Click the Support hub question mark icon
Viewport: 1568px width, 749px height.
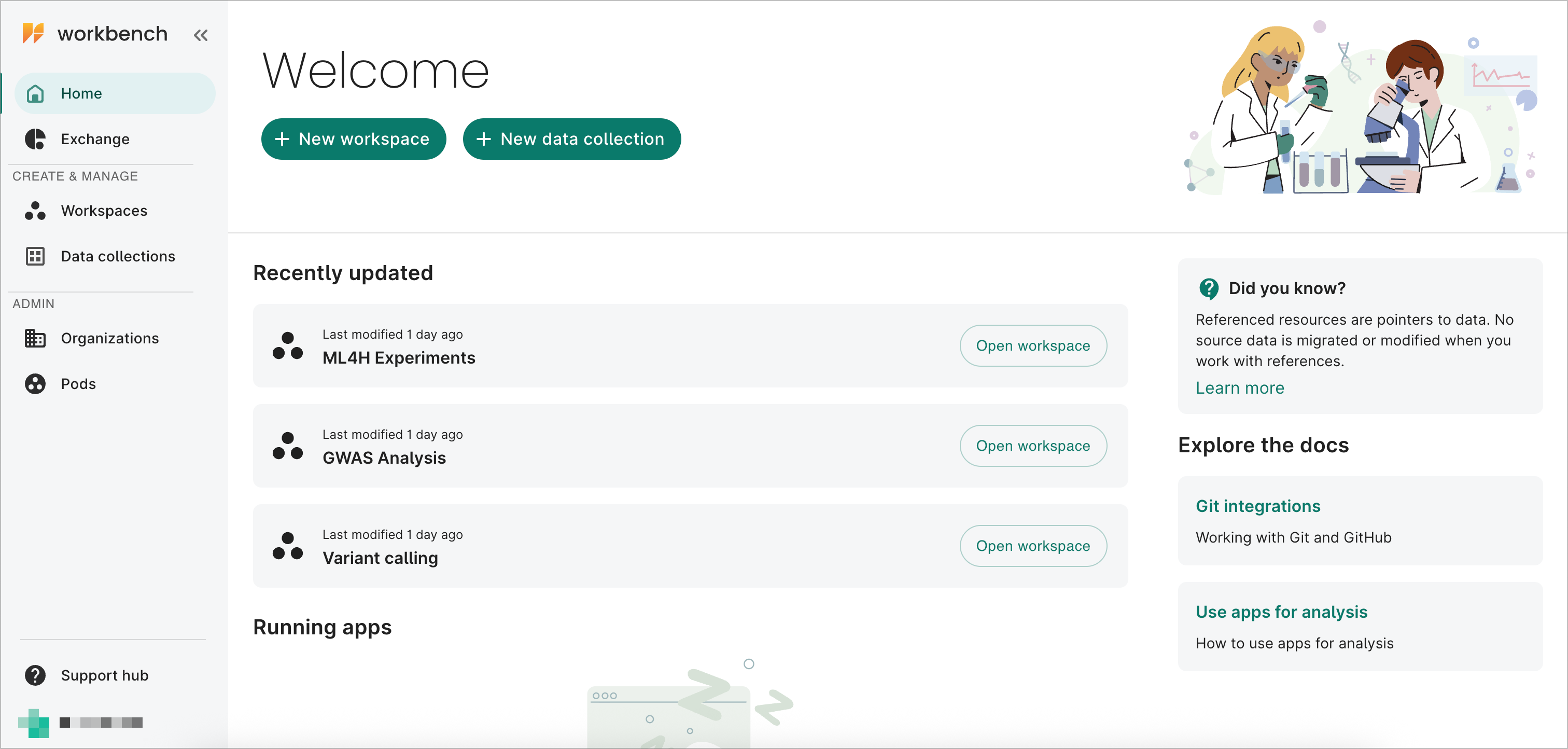click(35, 675)
